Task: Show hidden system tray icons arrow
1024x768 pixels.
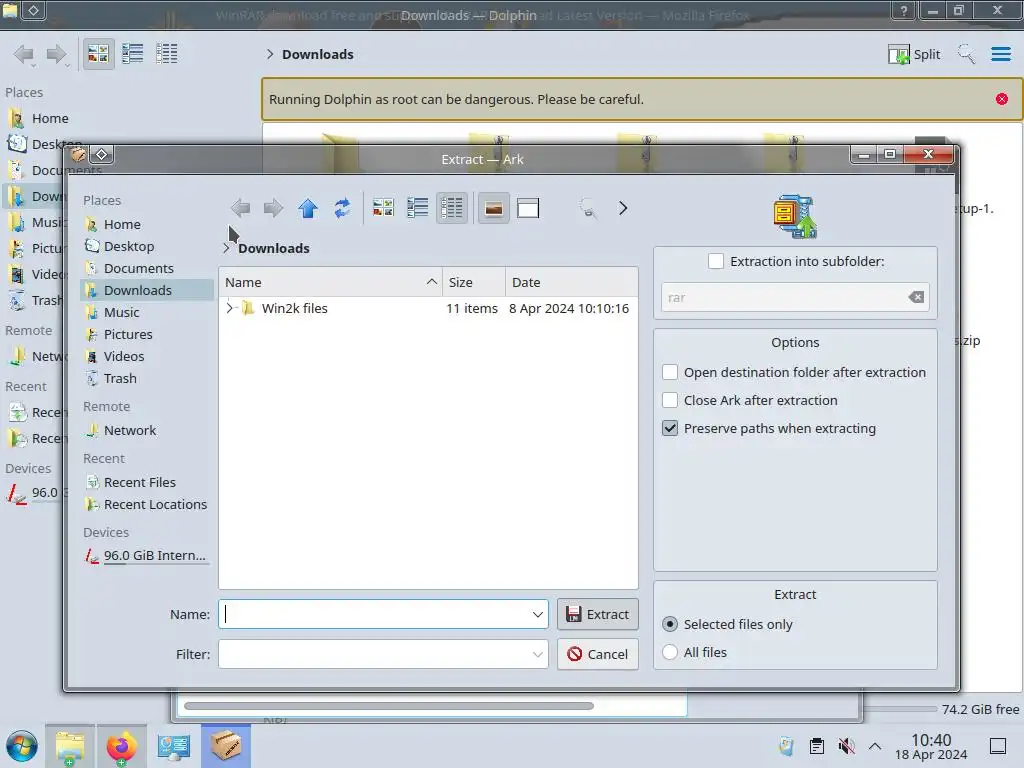Action: 875,746
